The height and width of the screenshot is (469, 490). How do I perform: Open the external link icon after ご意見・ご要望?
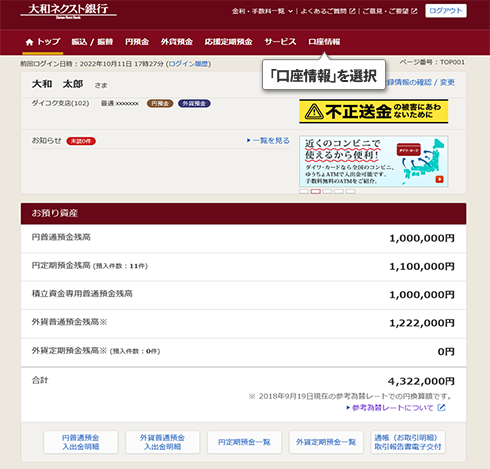point(414,11)
